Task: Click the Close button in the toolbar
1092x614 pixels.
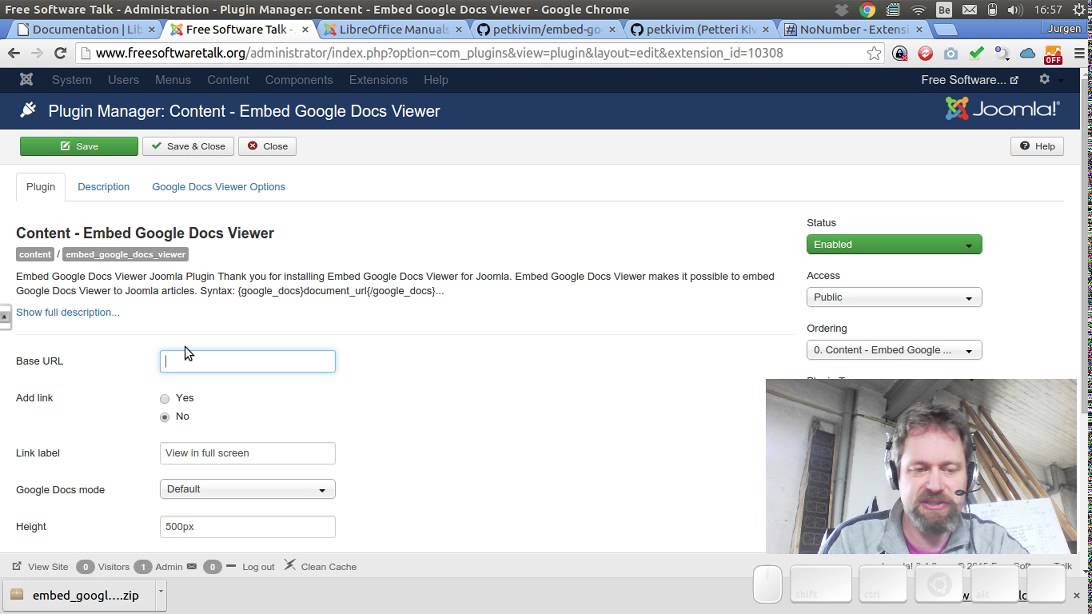Action: pyautogui.click(x=267, y=146)
